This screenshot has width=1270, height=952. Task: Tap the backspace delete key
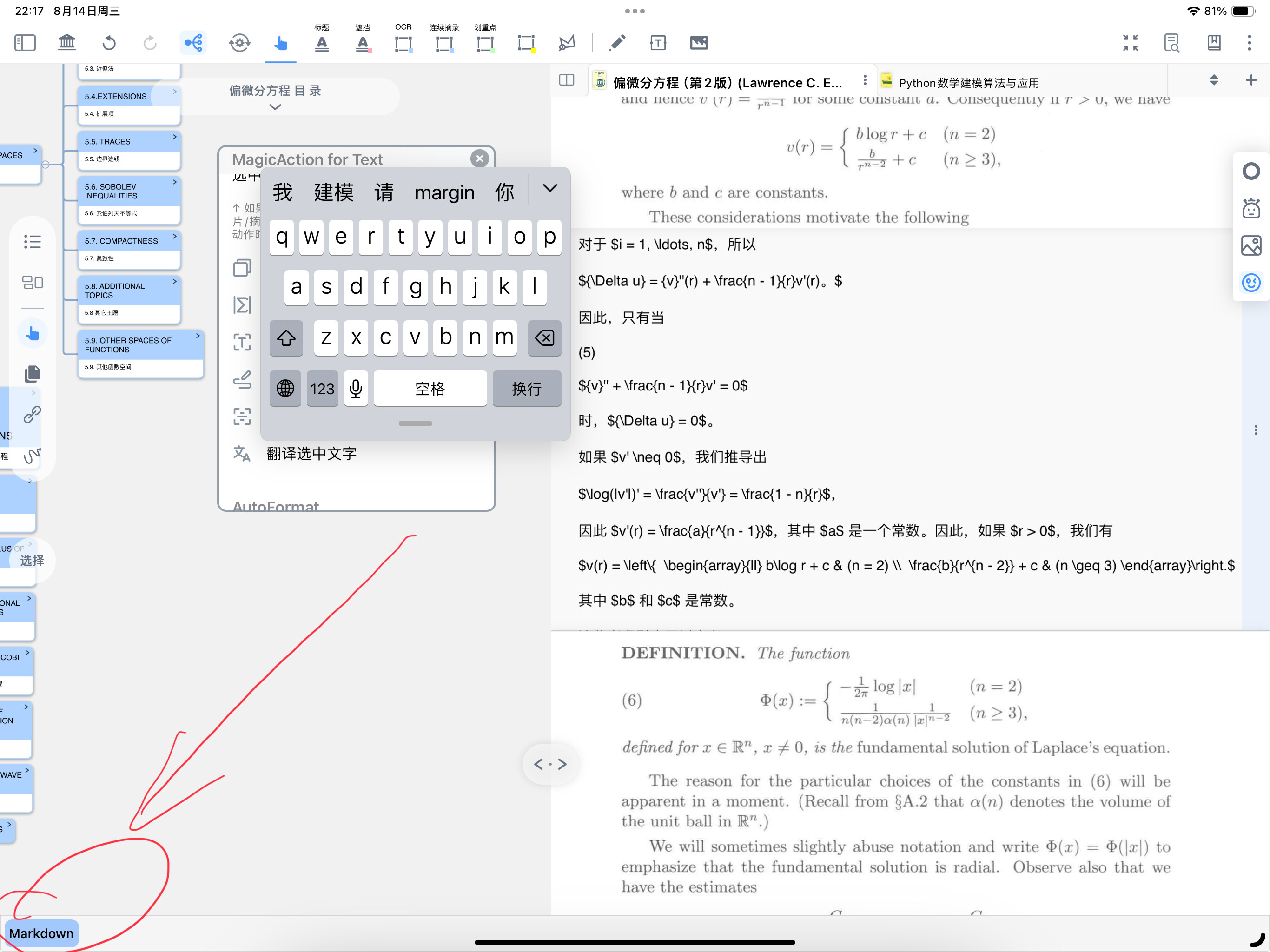(x=544, y=337)
